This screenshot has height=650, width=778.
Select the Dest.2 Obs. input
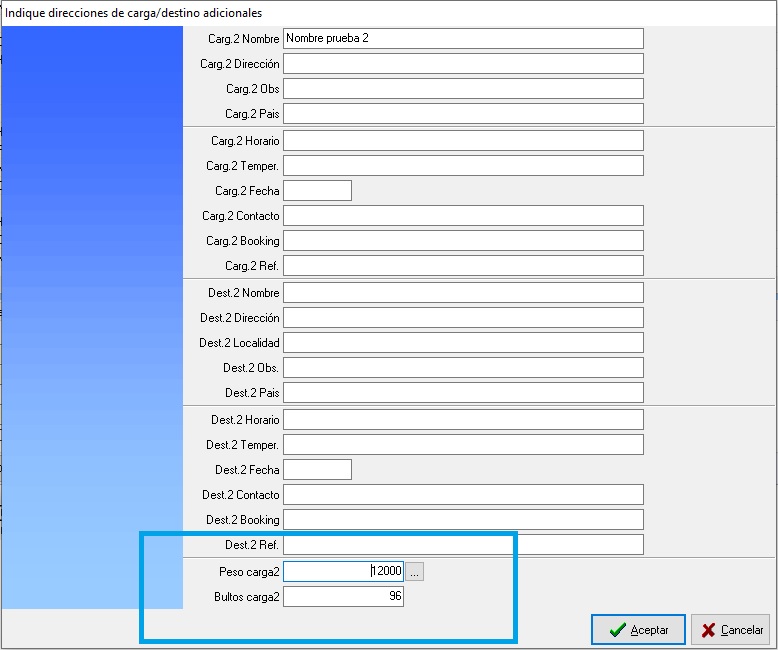tap(463, 368)
